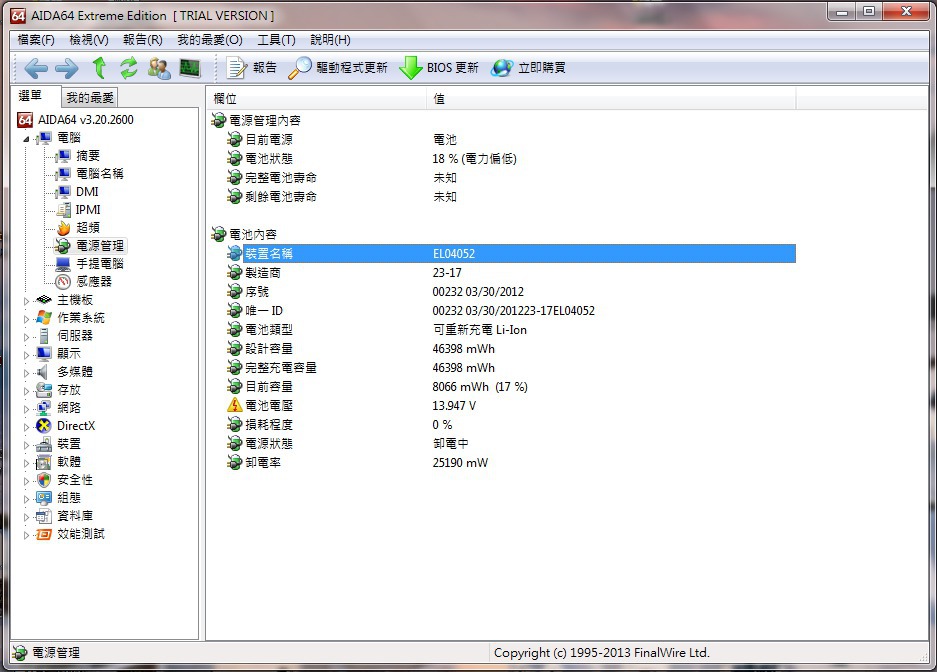
Task: Click the 值 column header
Action: tap(611, 99)
